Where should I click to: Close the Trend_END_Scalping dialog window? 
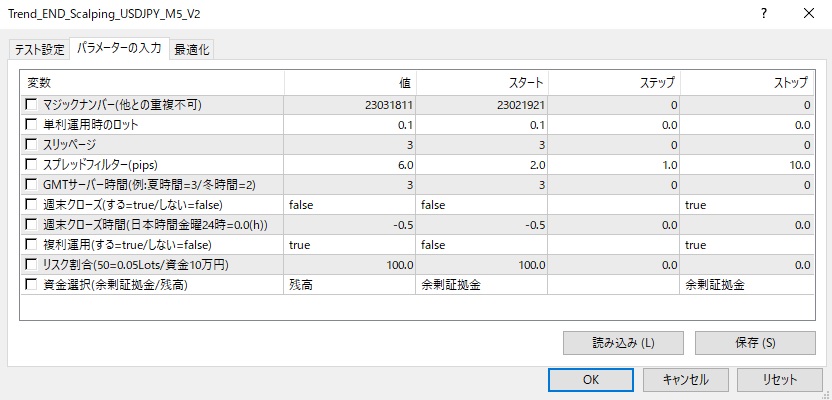[809, 14]
